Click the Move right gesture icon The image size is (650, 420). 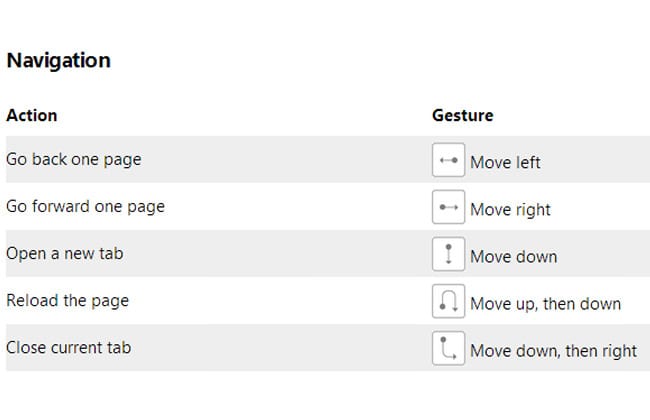[x=448, y=207]
